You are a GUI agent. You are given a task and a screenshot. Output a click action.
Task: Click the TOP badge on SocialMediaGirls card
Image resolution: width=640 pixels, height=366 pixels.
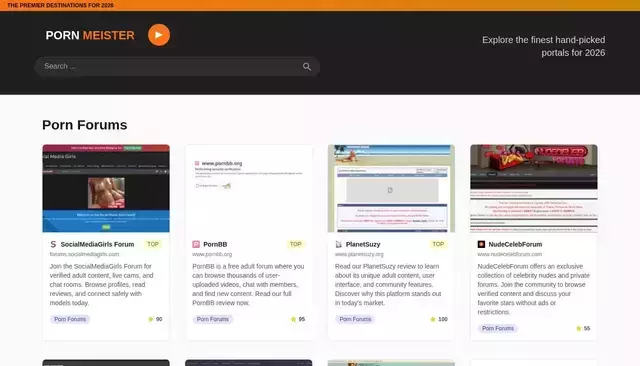pyautogui.click(x=153, y=244)
